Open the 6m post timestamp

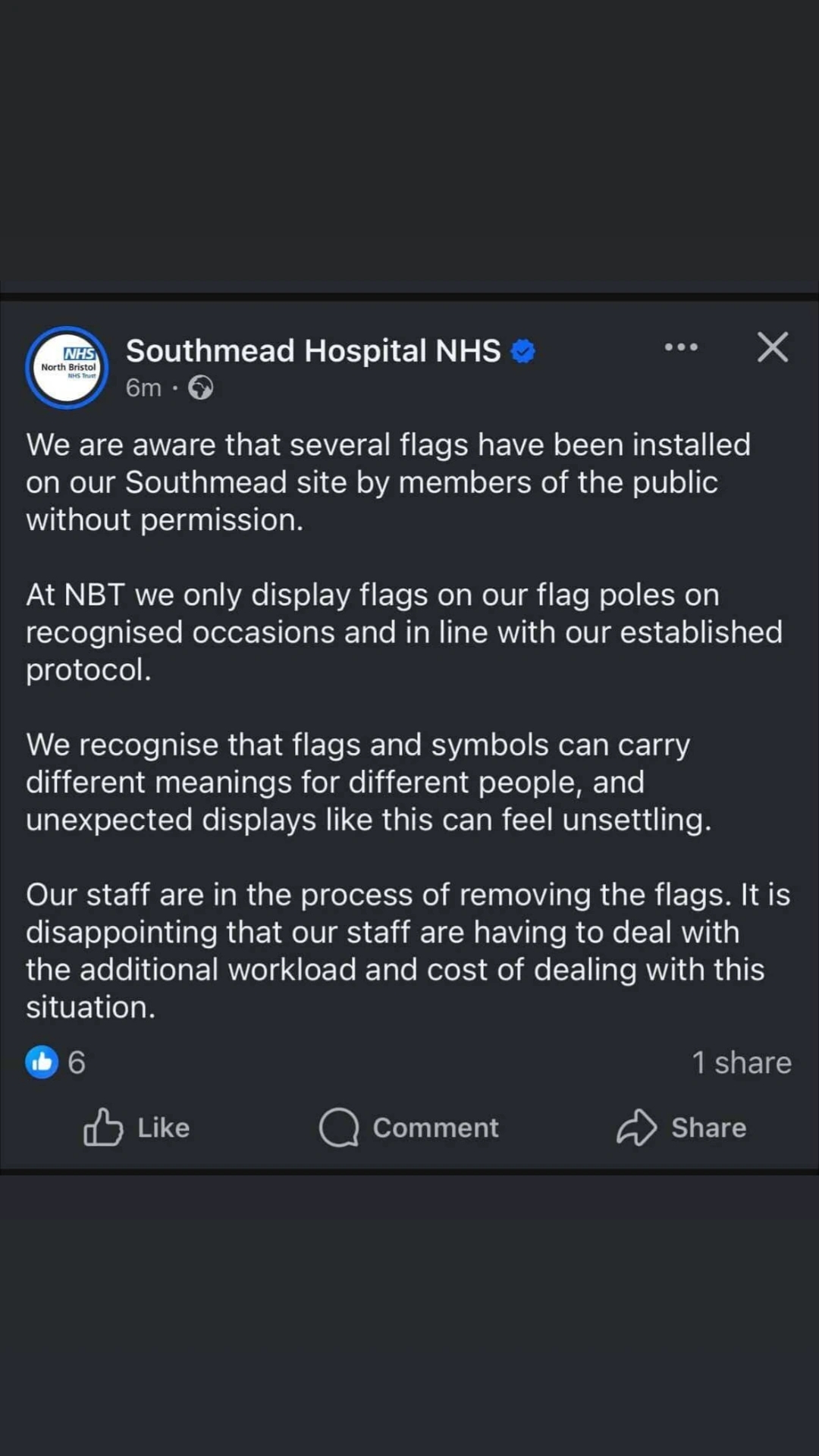tap(143, 388)
